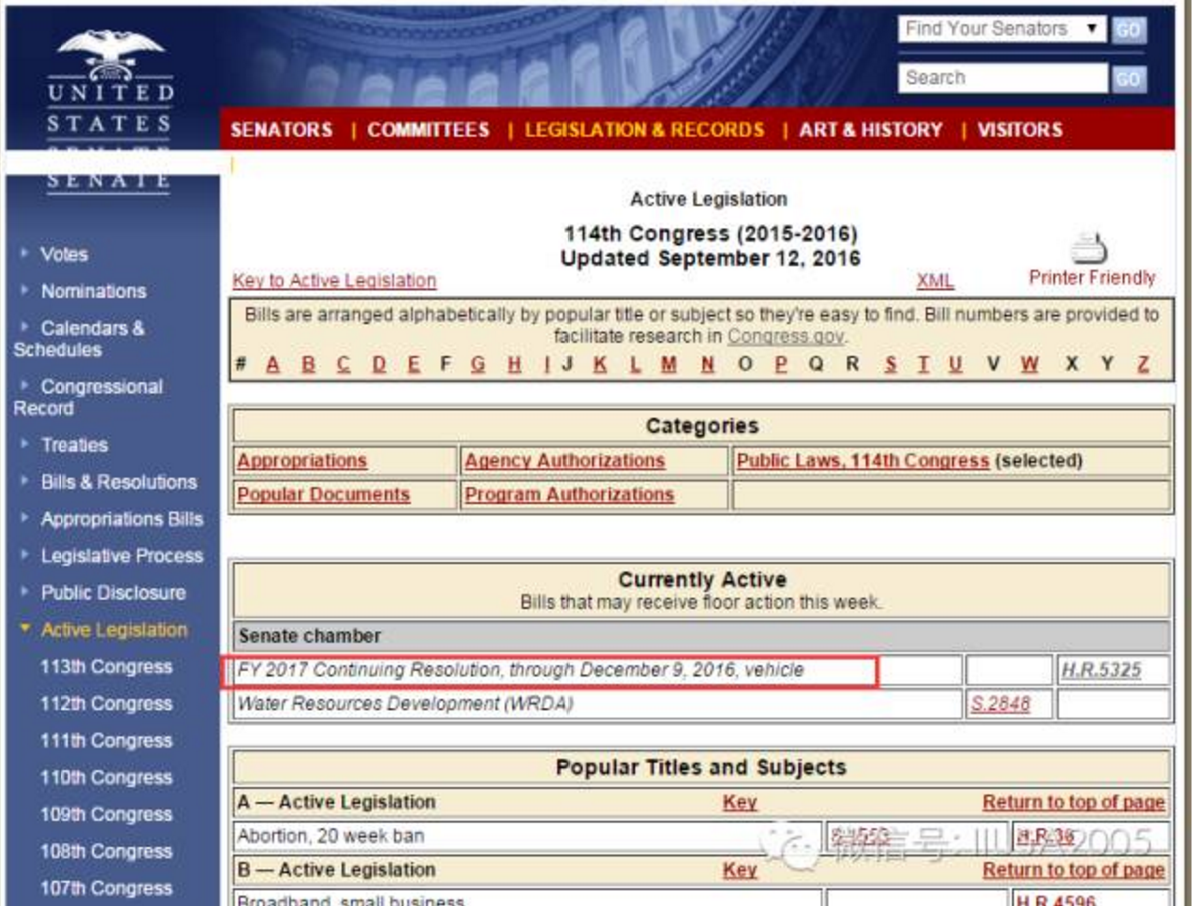Jump to letter K in index

tap(600, 365)
